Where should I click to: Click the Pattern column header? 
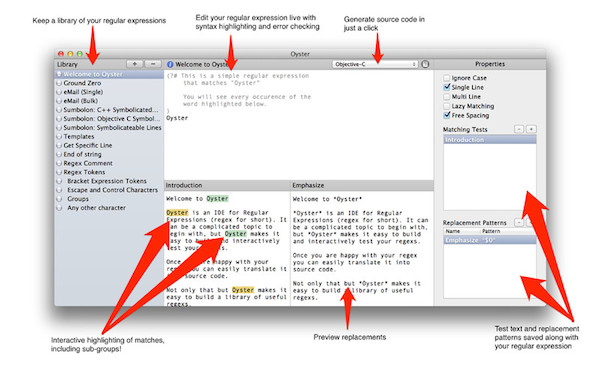pos(508,231)
